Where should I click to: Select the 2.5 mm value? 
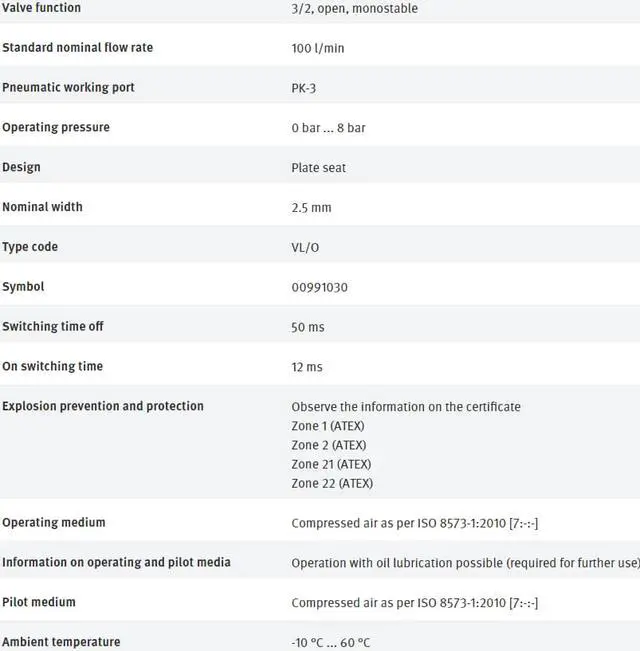tap(311, 208)
